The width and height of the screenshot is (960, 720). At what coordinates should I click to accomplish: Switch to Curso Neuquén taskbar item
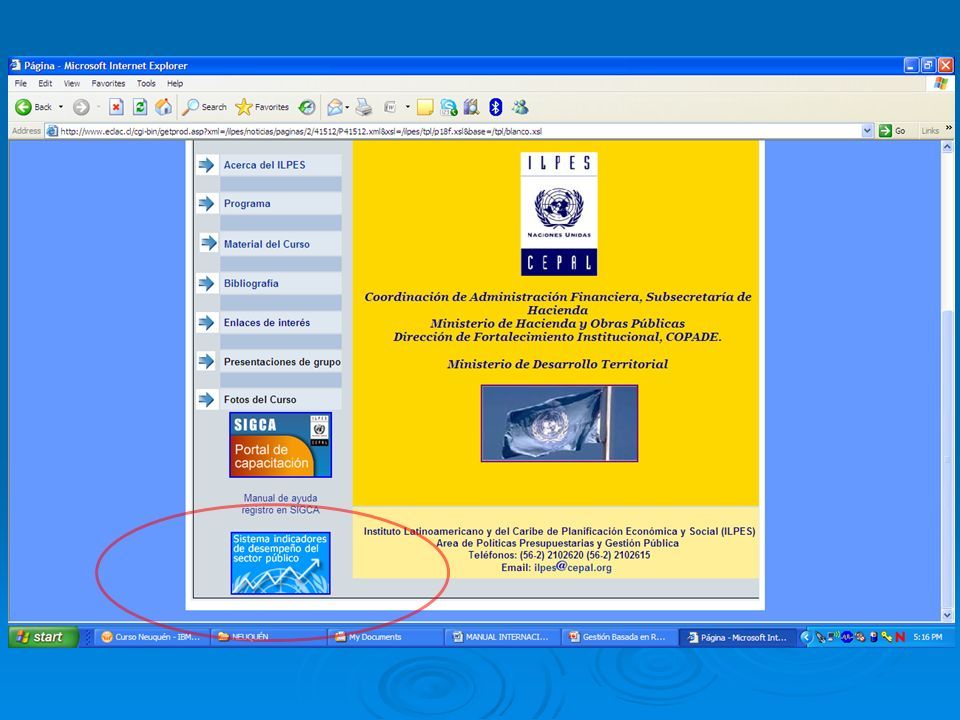click(x=151, y=637)
